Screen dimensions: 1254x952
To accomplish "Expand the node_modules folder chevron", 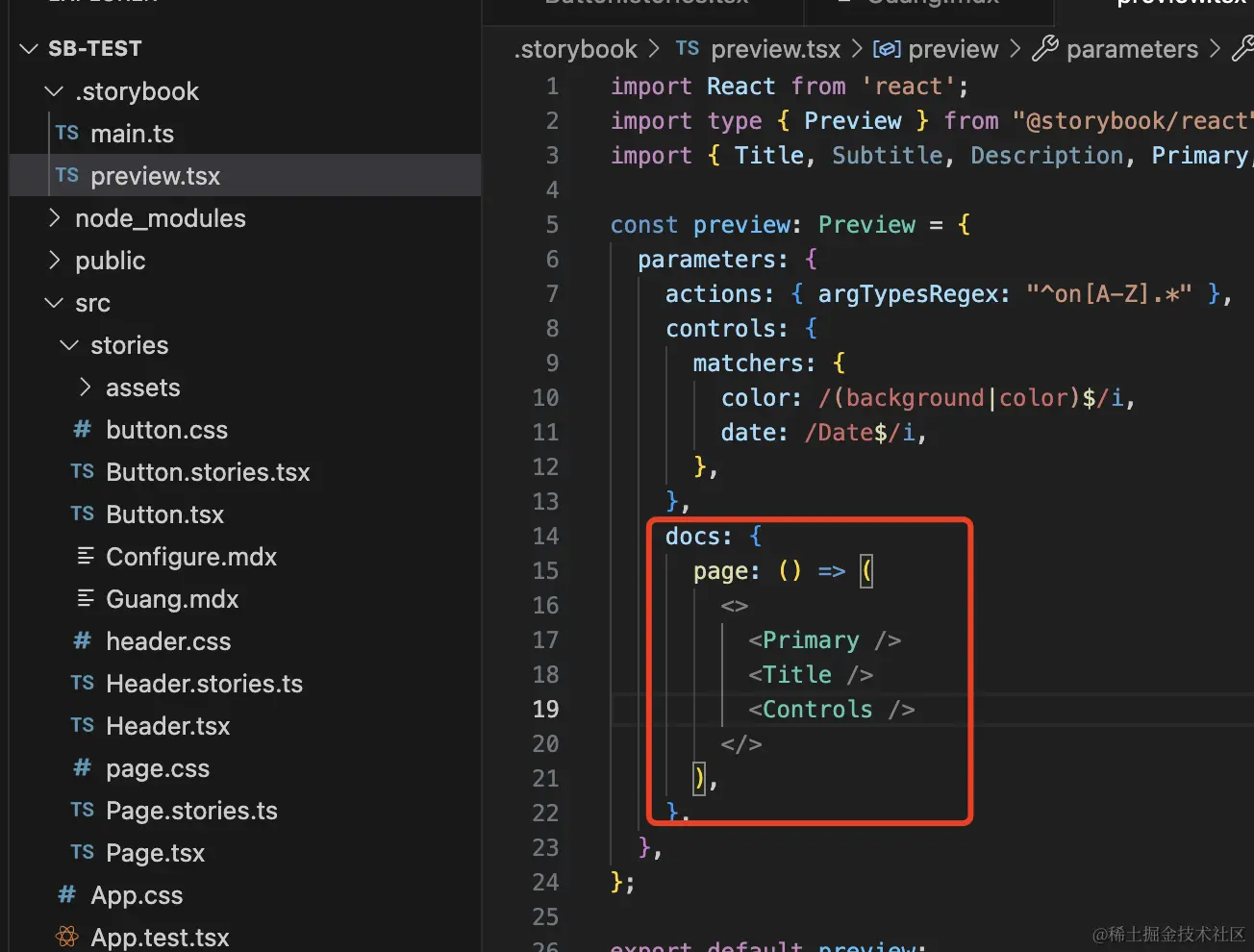I will coord(54,218).
